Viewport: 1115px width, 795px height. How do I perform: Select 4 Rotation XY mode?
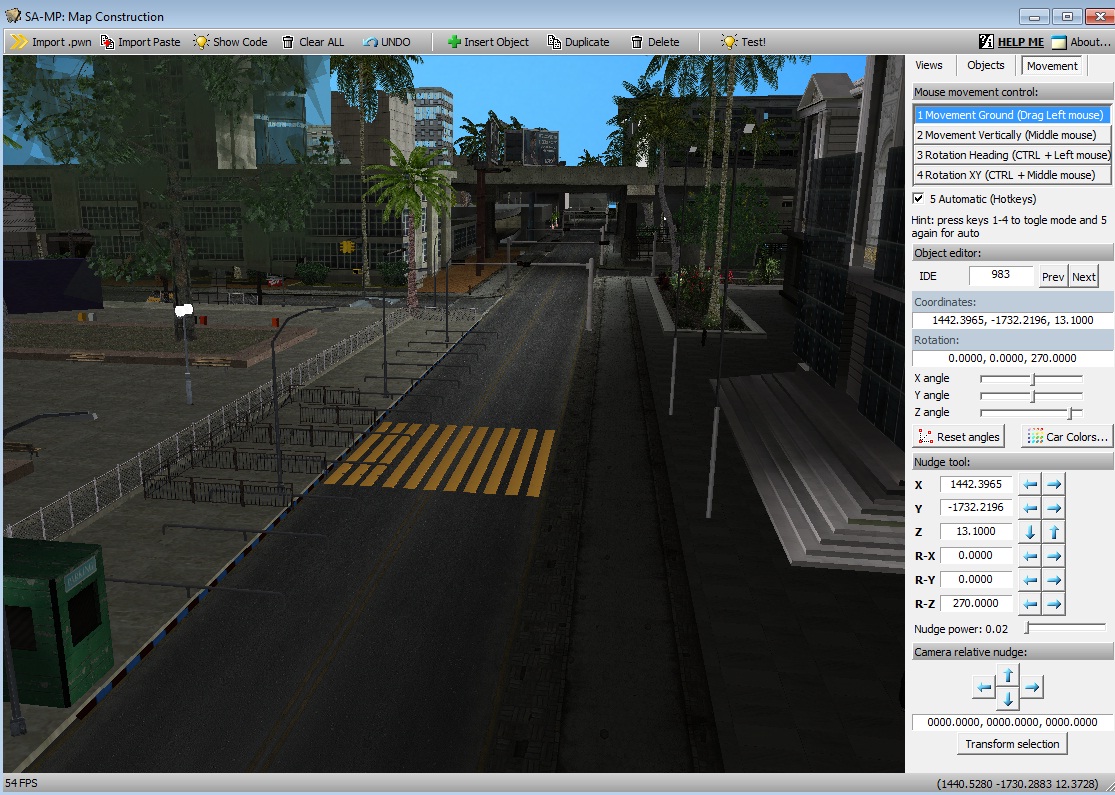click(1010, 174)
